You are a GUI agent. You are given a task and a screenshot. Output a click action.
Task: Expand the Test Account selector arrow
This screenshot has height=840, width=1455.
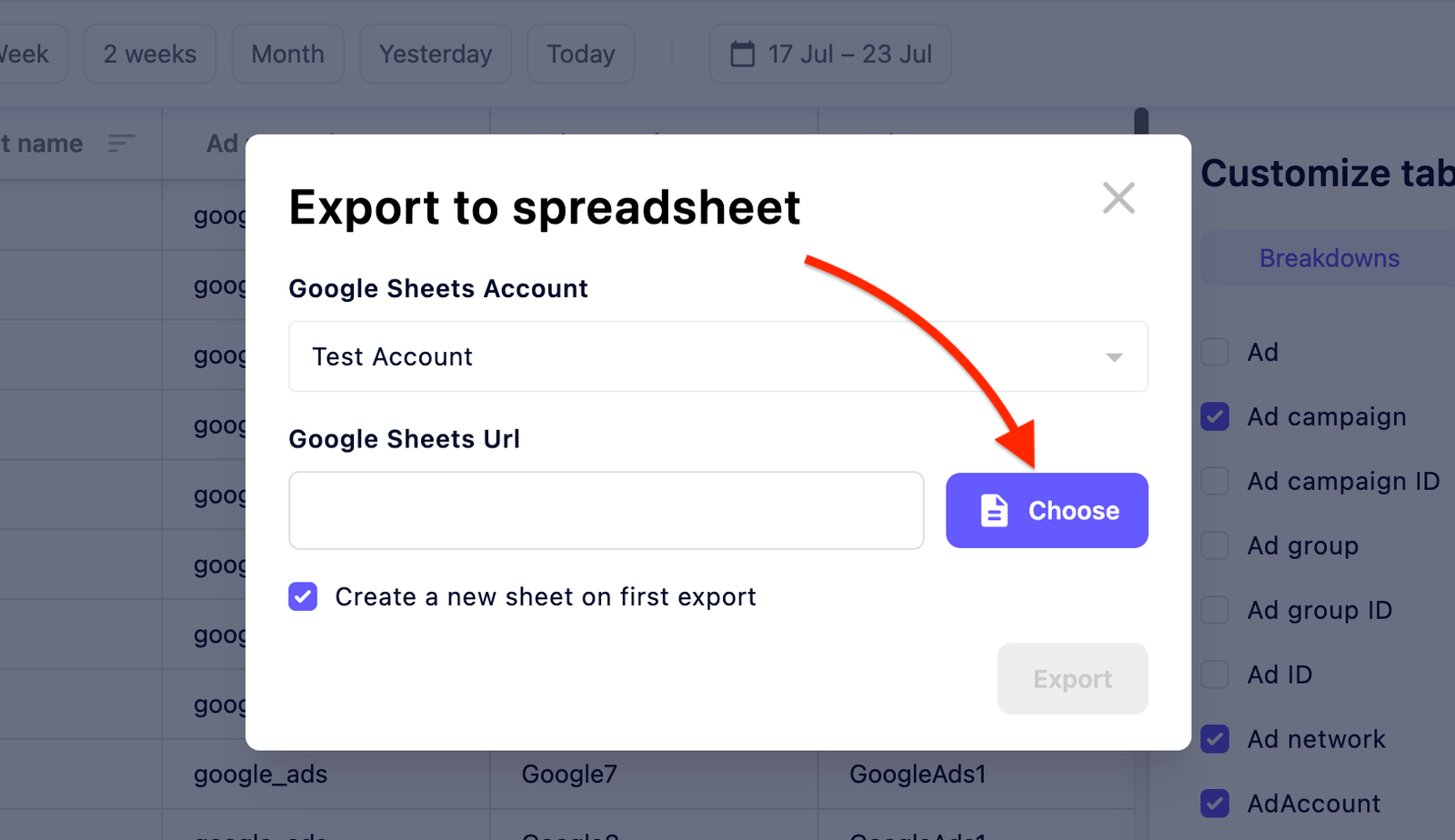coord(1113,357)
